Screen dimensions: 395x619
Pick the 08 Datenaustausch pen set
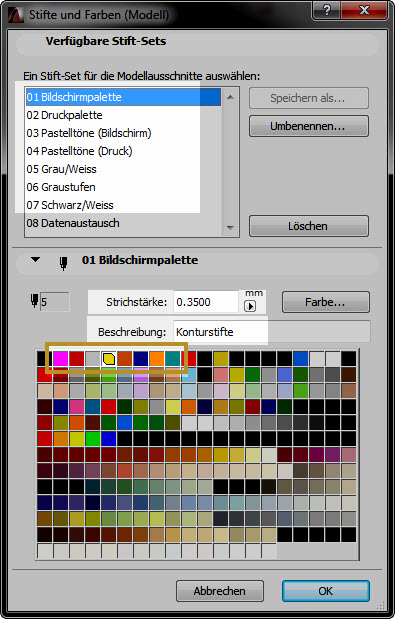[123, 223]
